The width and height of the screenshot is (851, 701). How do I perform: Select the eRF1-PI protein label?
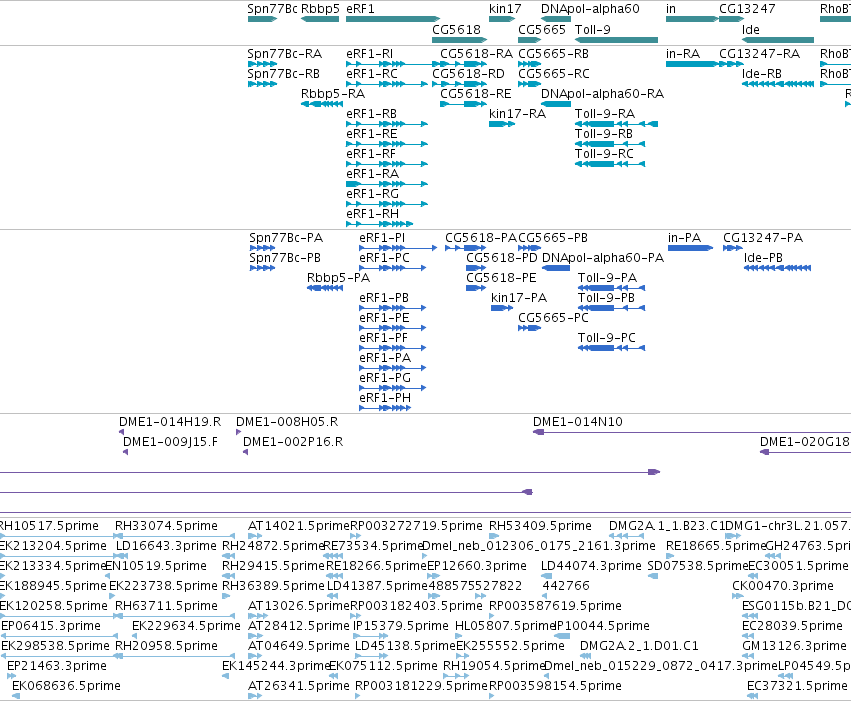click(382, 238)
